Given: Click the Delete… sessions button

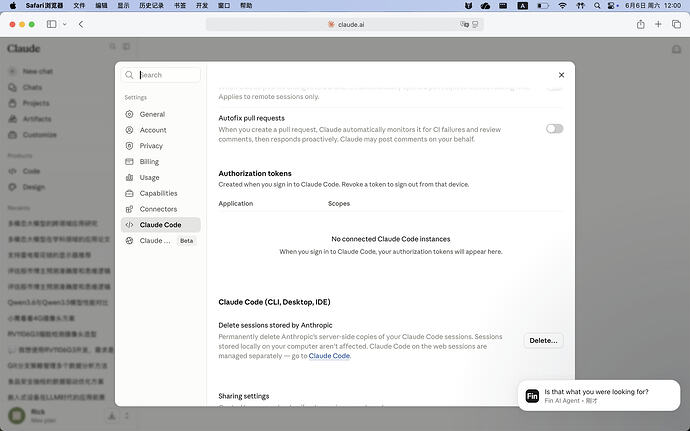Looking at the screenshot, I should (543, 340).
